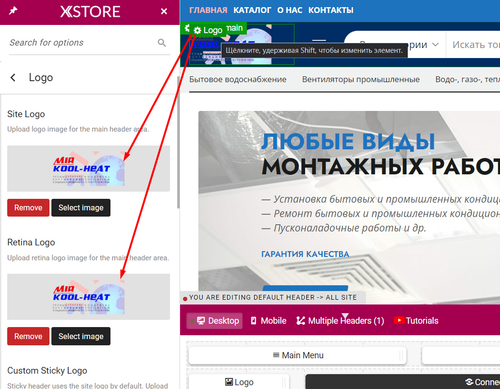The width and height of the screenshot is (500, 389).
Task: Close the XStore options panel
Action: click(164, 11)
